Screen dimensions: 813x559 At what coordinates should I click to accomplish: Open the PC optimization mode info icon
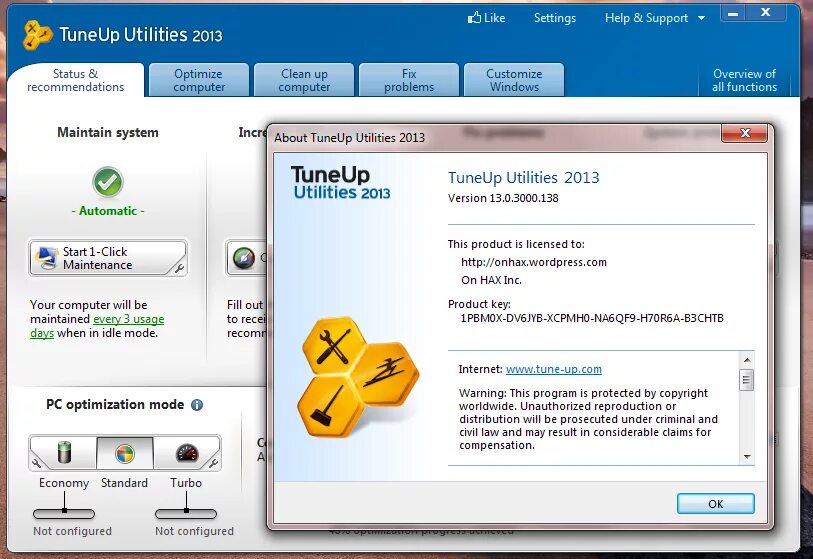coord(197,405)
